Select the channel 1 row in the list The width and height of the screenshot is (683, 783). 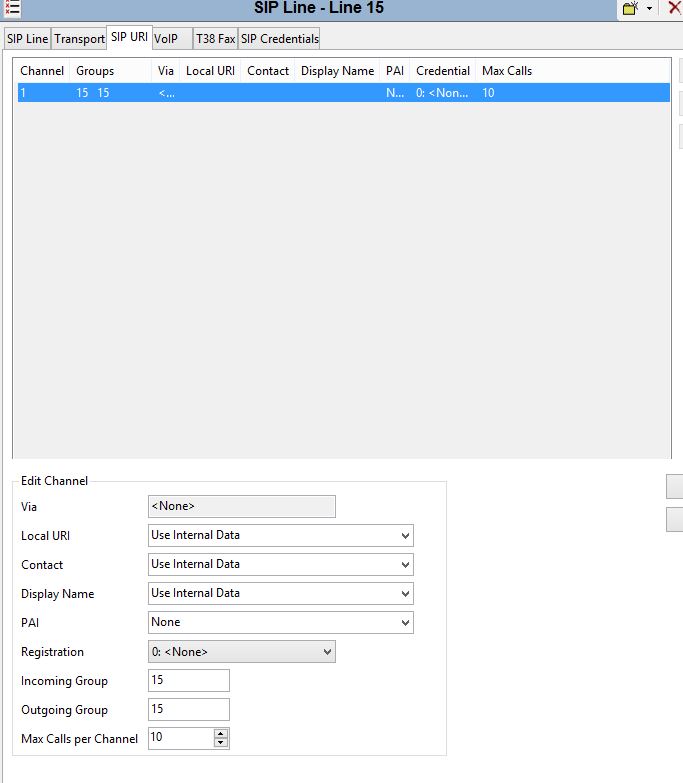[343, 93]
